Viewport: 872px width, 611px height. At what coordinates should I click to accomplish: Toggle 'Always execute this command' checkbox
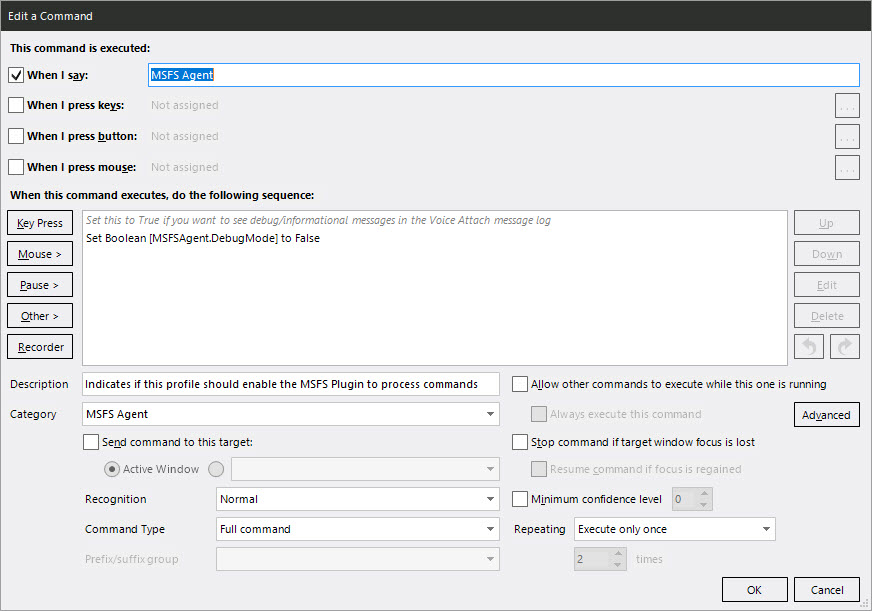click(x=539, y=414)
